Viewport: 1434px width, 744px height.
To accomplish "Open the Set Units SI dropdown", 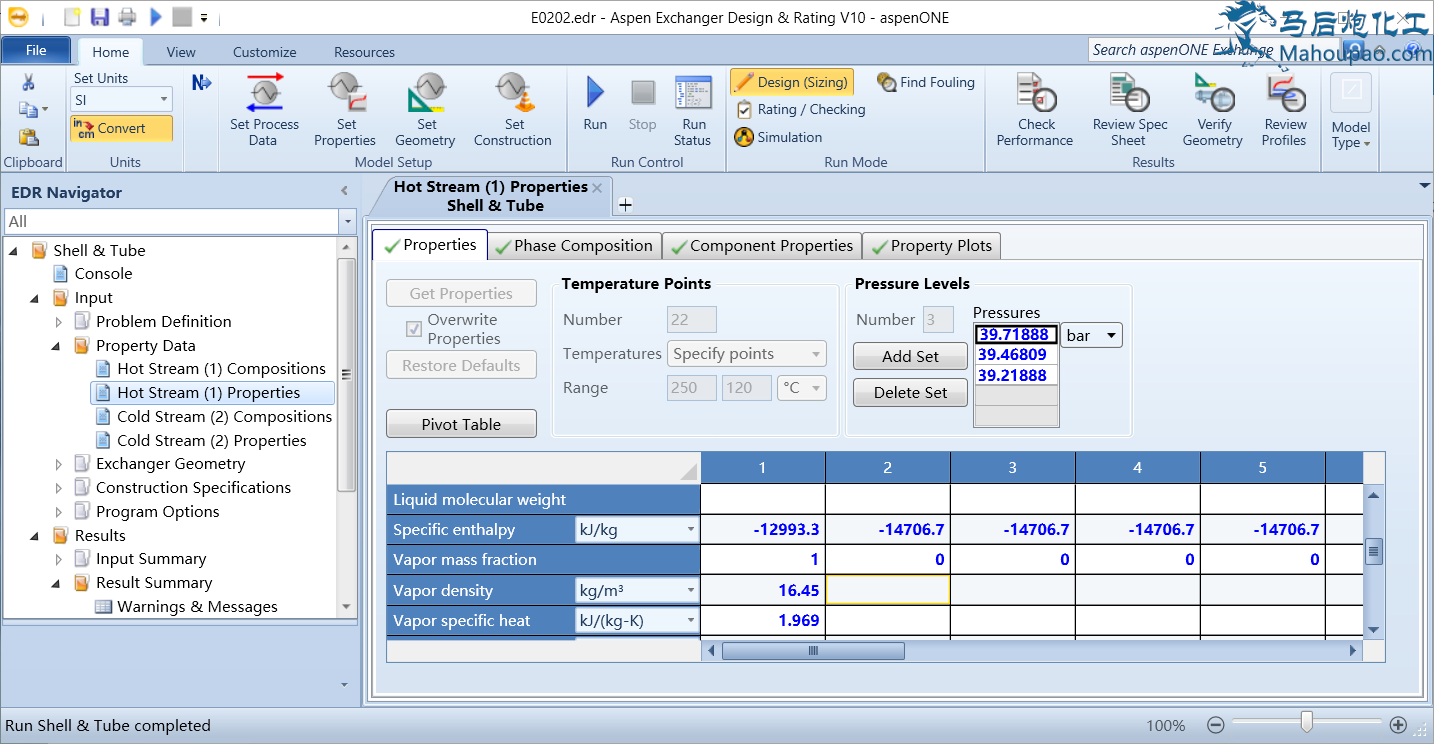I will [x=164, y=100].
